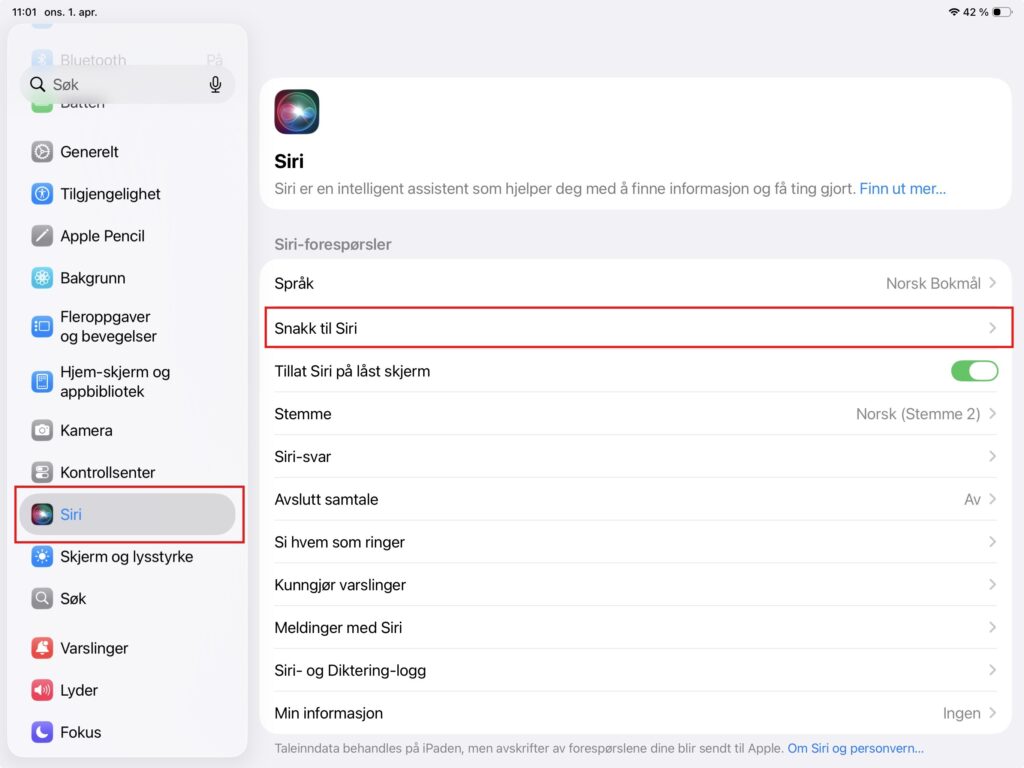
Task: Expand Språk Norsk Bokmål option
Action: [635, 283]
